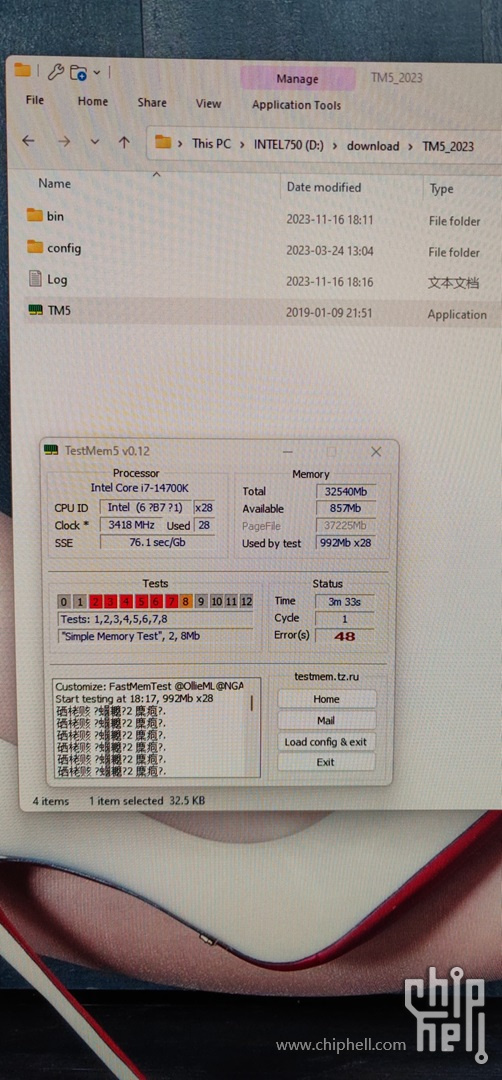The image size is (502, 1080).
Task: Switch to the Home ribbon tab
Action: point(92,101)
